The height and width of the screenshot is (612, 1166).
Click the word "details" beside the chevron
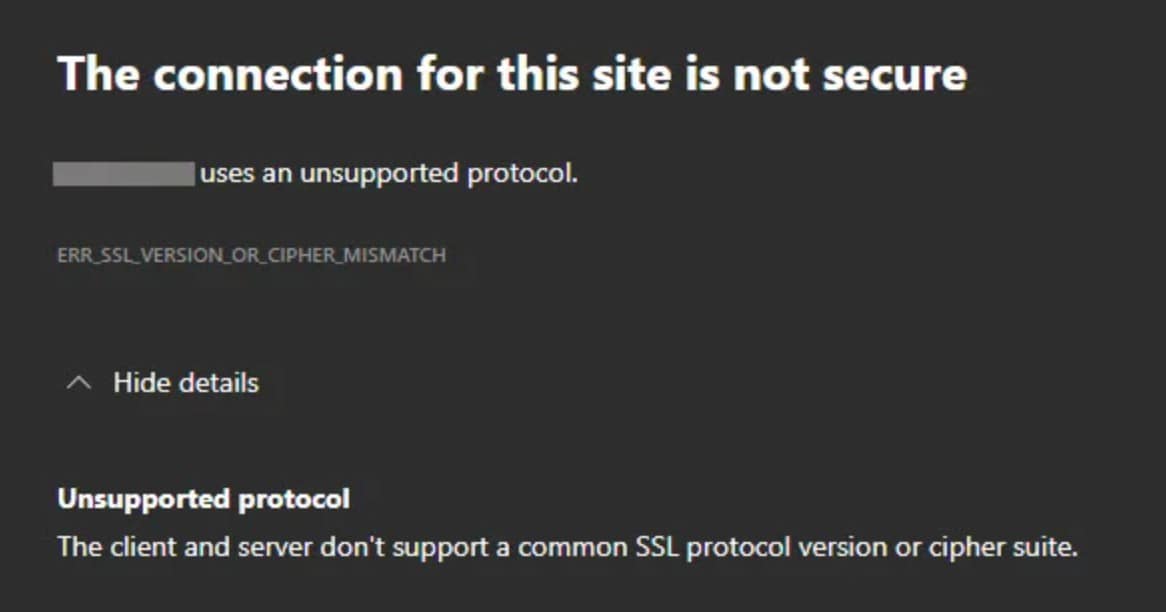213,383
